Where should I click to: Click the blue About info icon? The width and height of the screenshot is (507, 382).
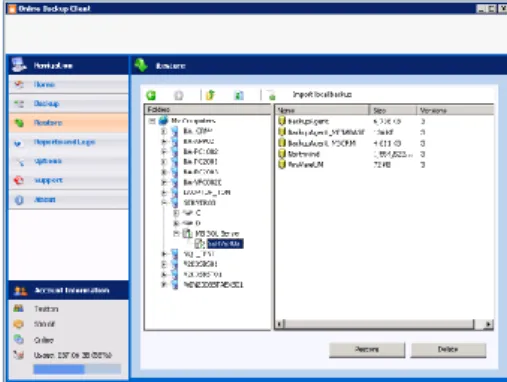pos(19,200)
